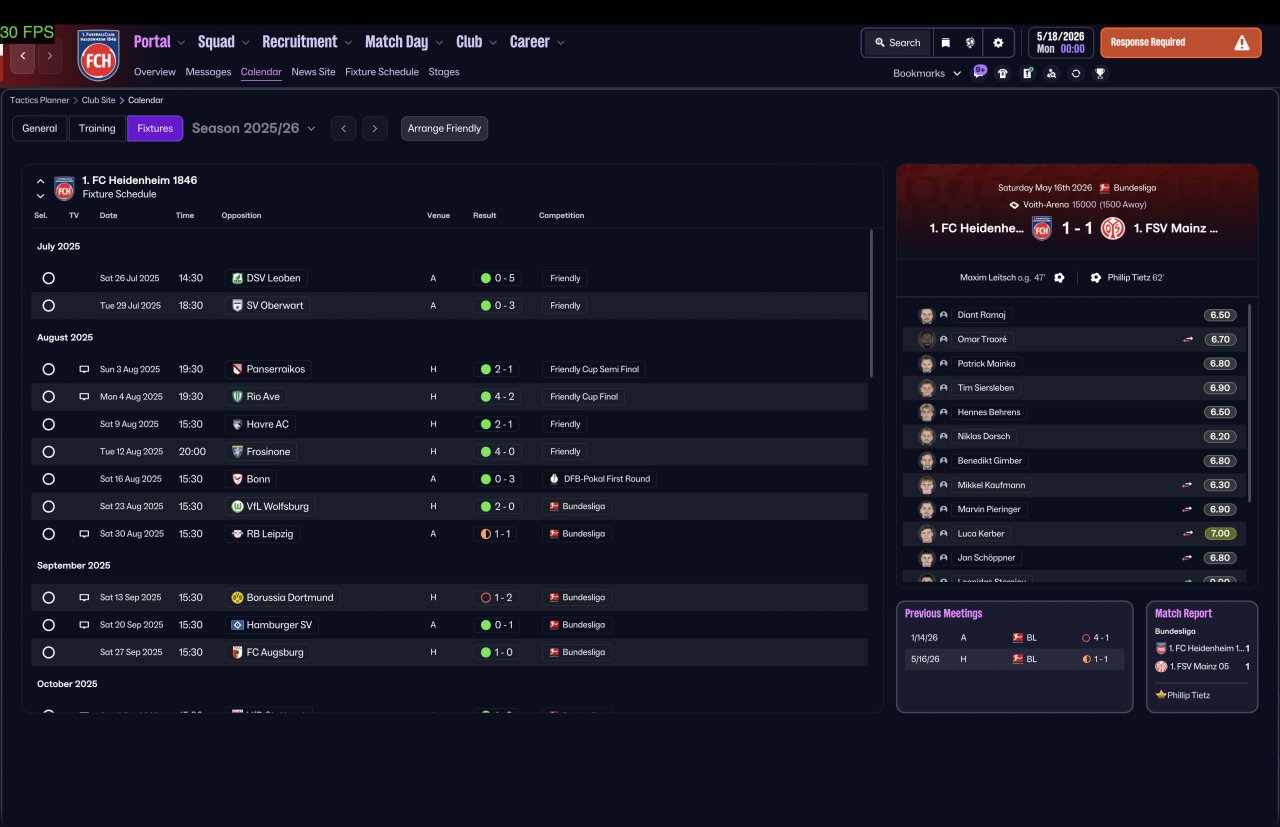This screenshot has height=827, width=1280.
Task: Select the VfL Wolfsburg fixture radio button
Action: pyautogui.click(x=48, y=507)
